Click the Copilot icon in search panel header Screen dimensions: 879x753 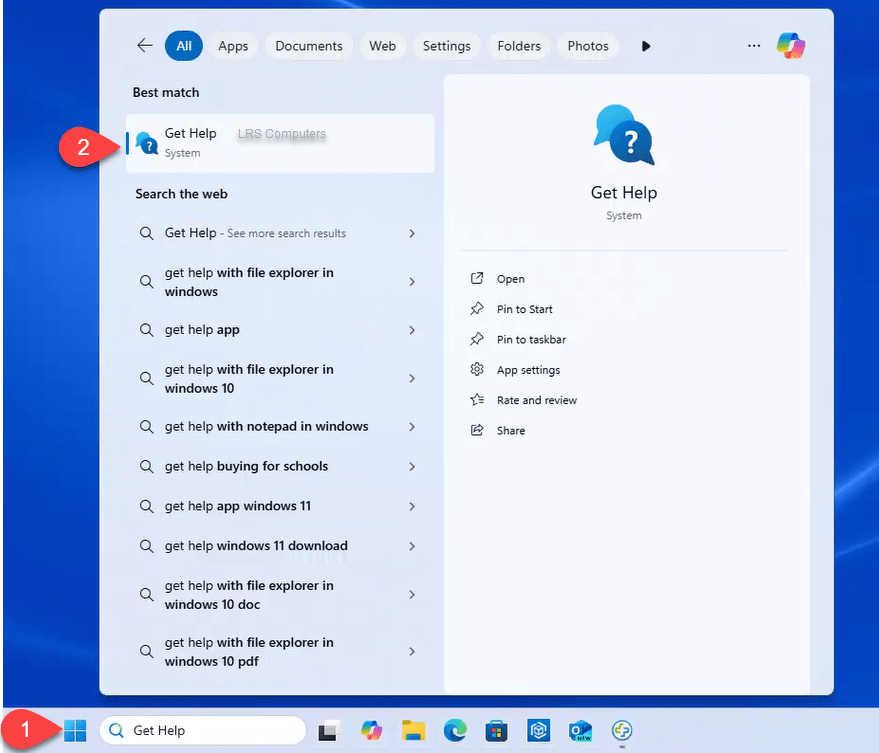coord(791,46)
